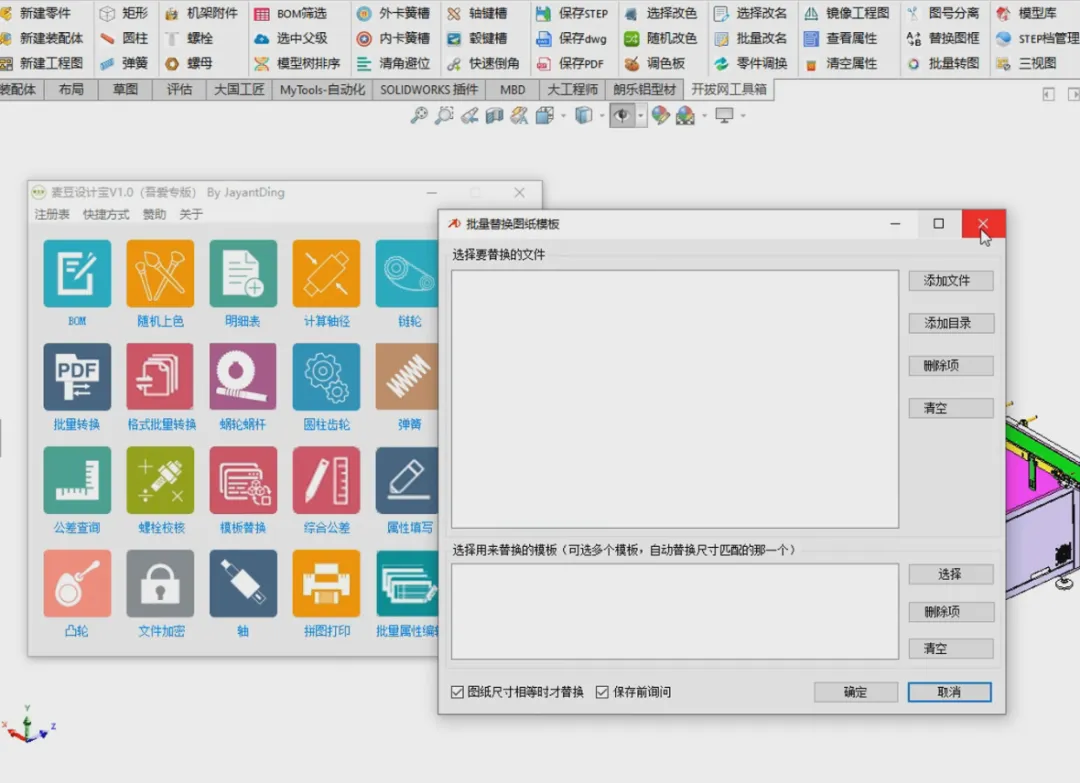Click the 确定 button
This screenshot has height=783, width=1080.
pos(855,692)
